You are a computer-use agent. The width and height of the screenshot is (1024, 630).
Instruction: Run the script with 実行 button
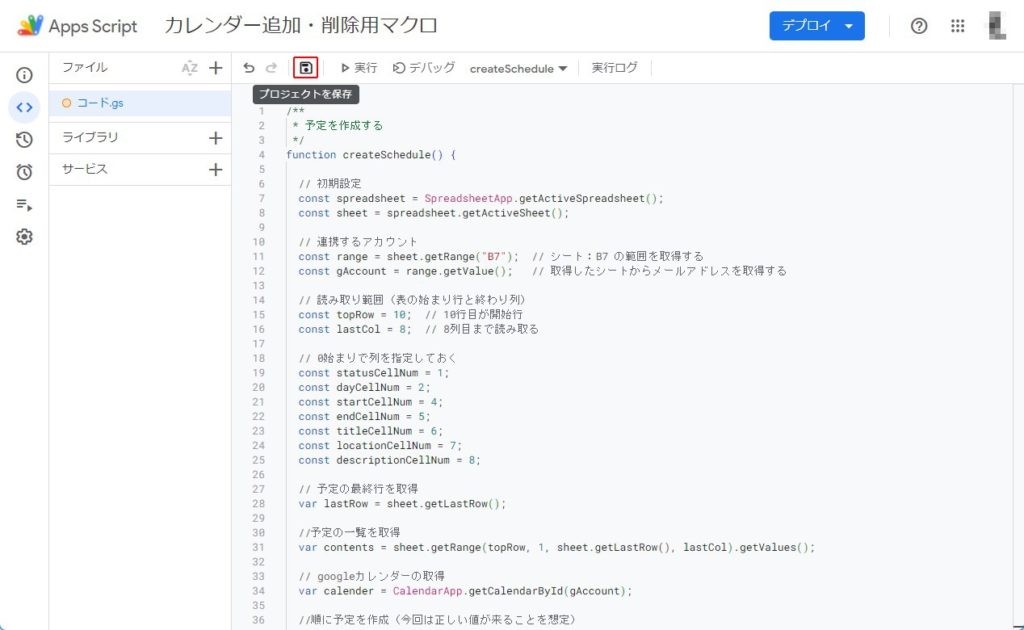[x=359, y=68]
